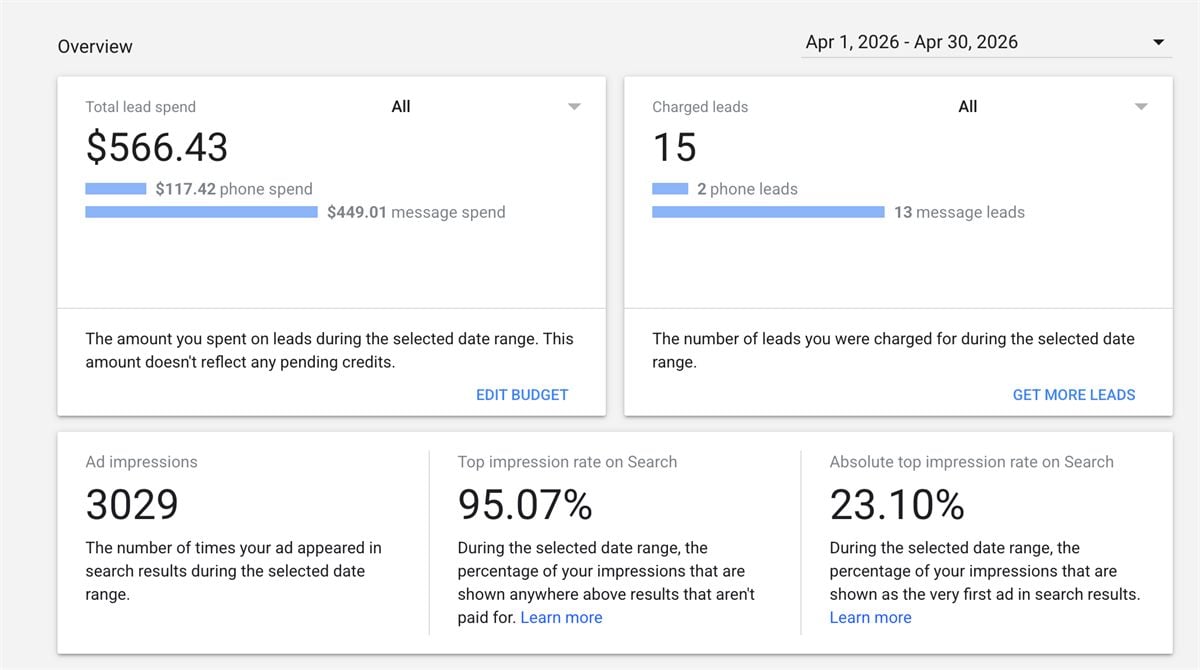This screenshot has width=1200, height=670.
Task: Click the 'Charged leads' label
Action: (x=700, y=107)
